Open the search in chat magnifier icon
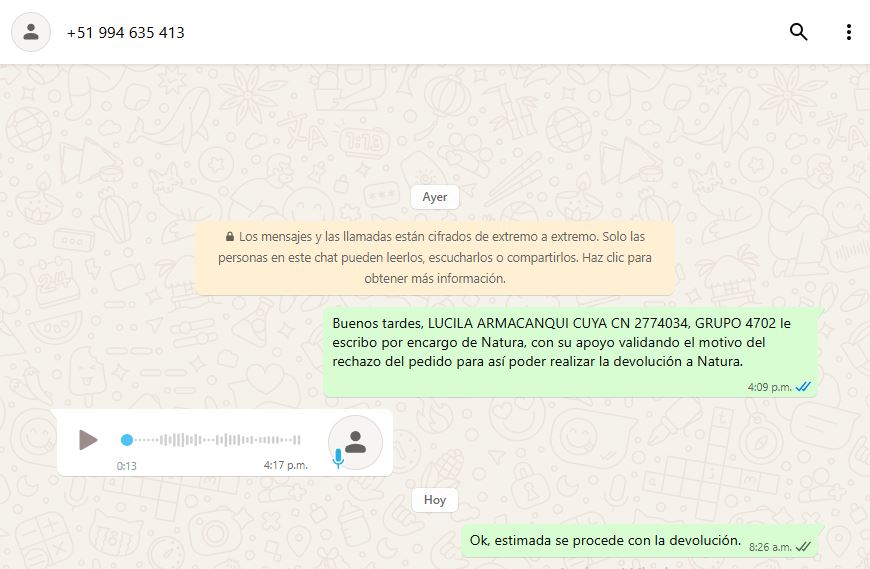 798,32
